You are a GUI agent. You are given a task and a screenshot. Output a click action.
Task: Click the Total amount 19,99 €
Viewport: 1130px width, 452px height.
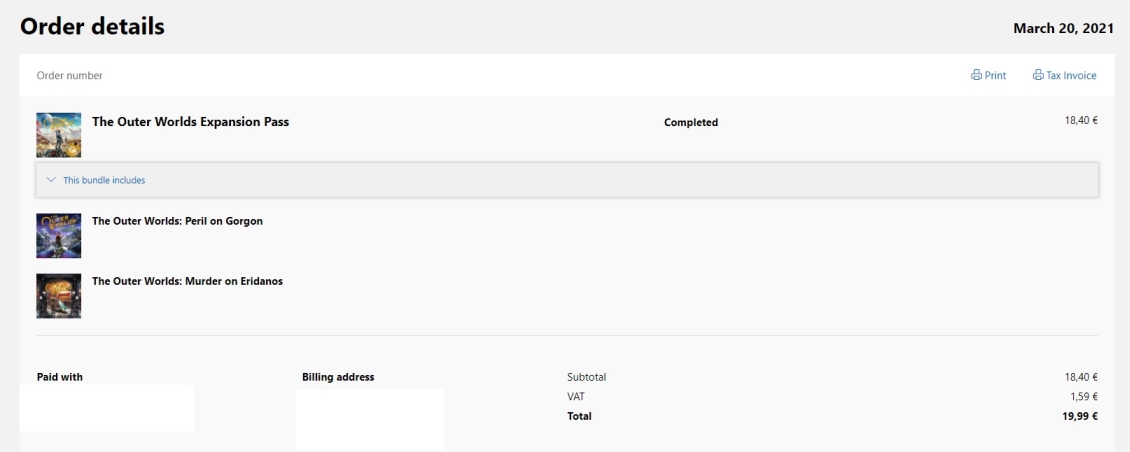[x=1081, y=416]
